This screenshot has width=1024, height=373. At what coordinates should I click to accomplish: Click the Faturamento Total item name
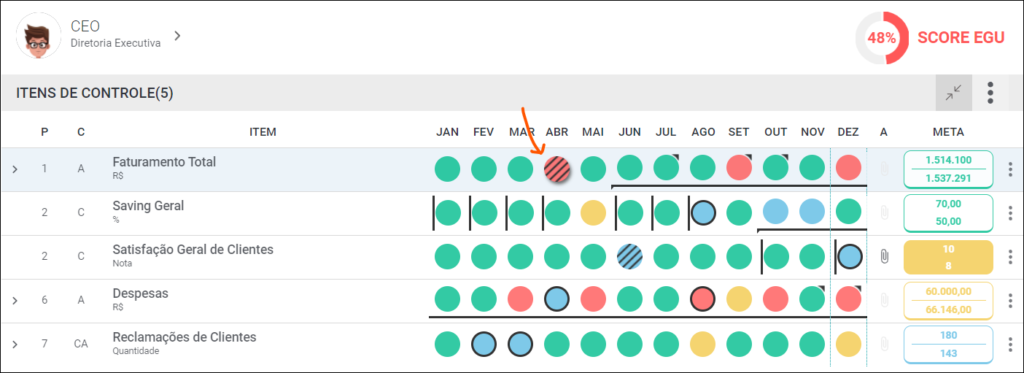pos(164,161)
